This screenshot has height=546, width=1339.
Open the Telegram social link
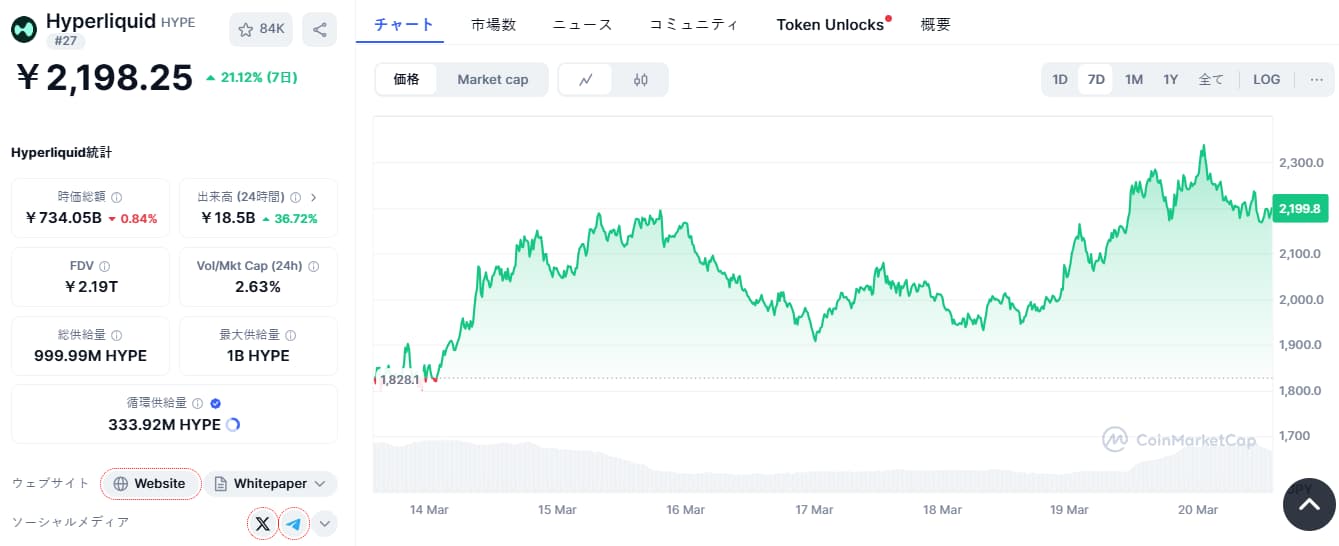point(294,523)
